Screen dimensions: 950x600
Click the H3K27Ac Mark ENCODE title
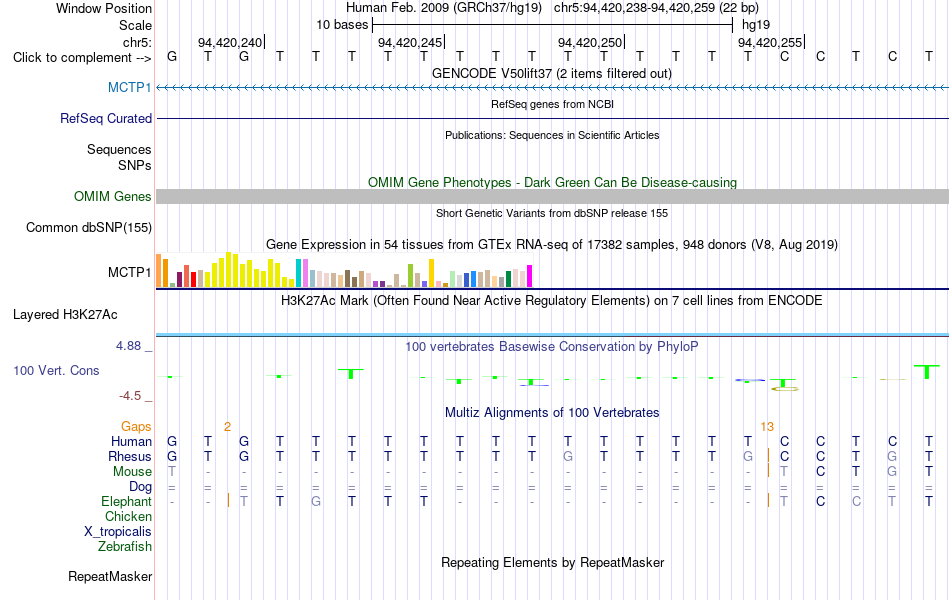(552, 301)
